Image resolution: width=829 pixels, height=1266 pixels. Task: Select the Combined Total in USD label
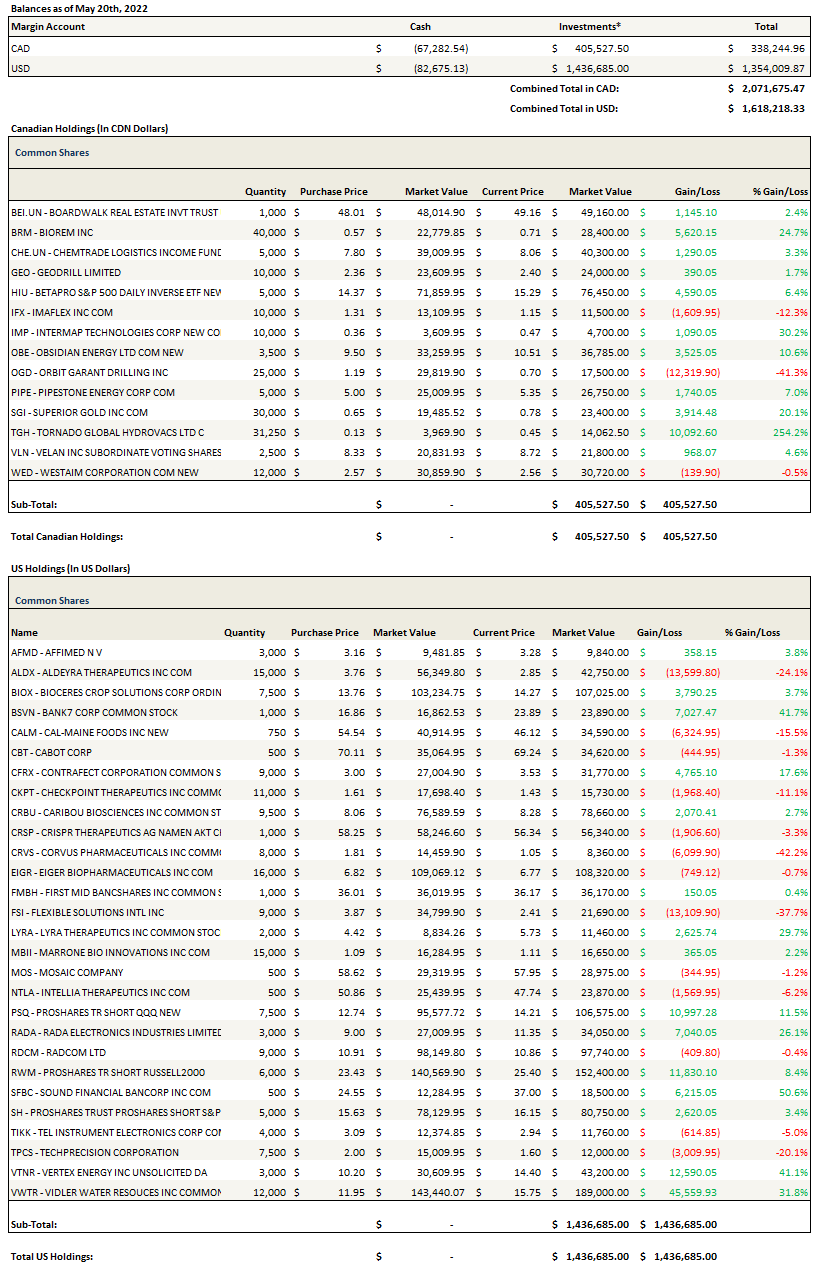[564, 108]
